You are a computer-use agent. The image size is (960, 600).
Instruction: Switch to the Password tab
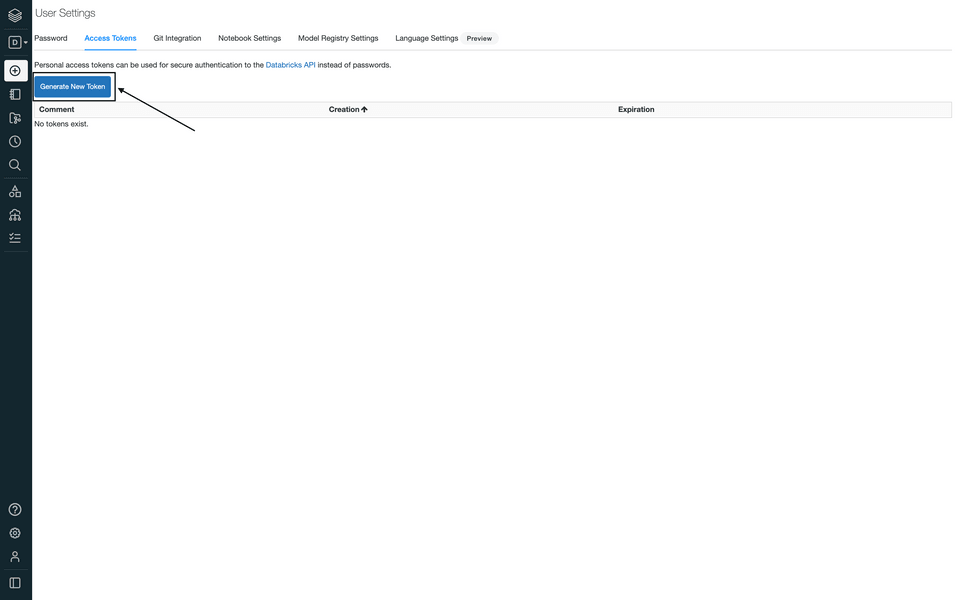click(51, 38)
